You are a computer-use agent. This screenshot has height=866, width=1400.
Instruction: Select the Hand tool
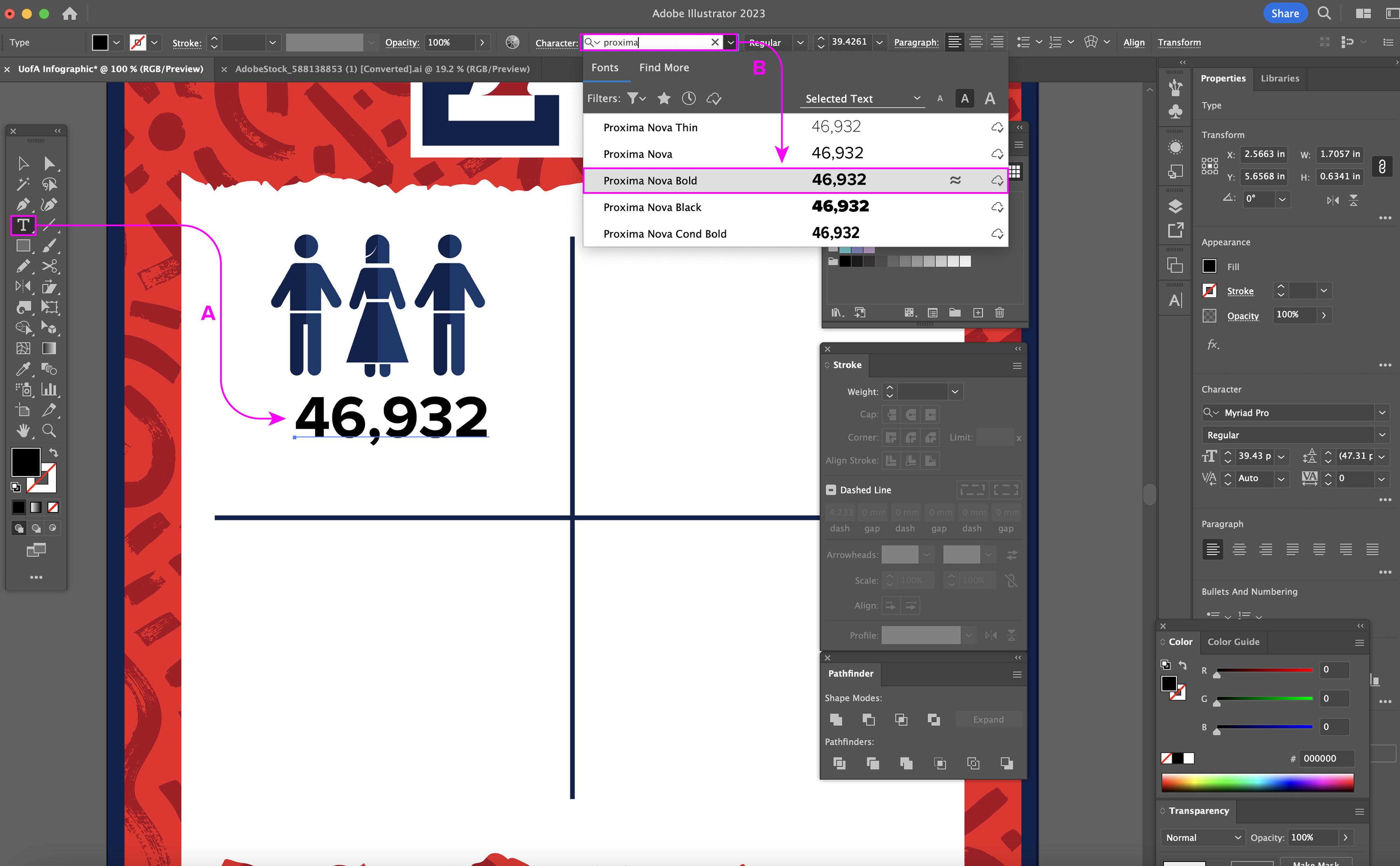(23, 431)
